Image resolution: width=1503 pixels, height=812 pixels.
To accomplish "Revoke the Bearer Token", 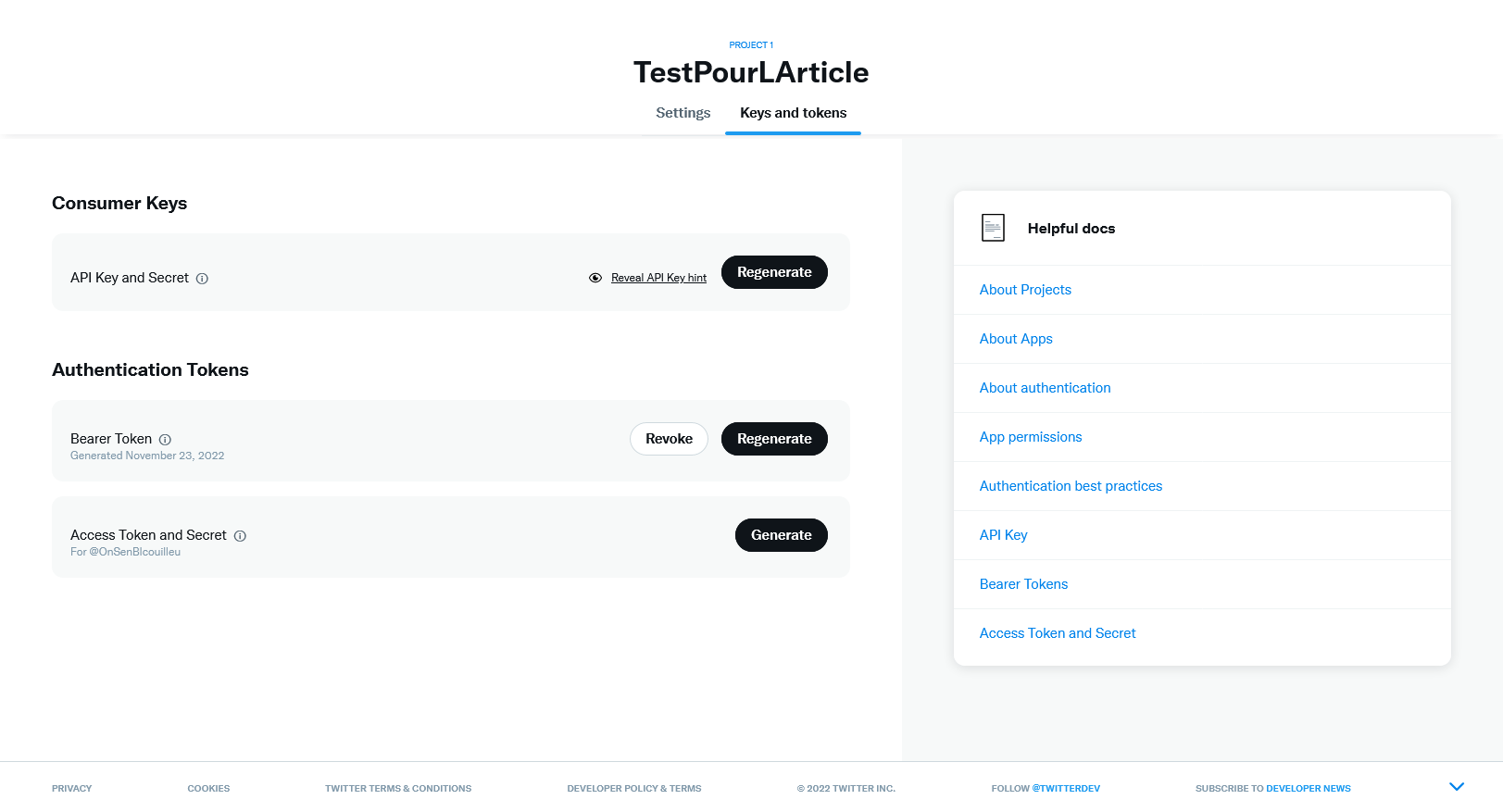I will click(x=669, y=439).
